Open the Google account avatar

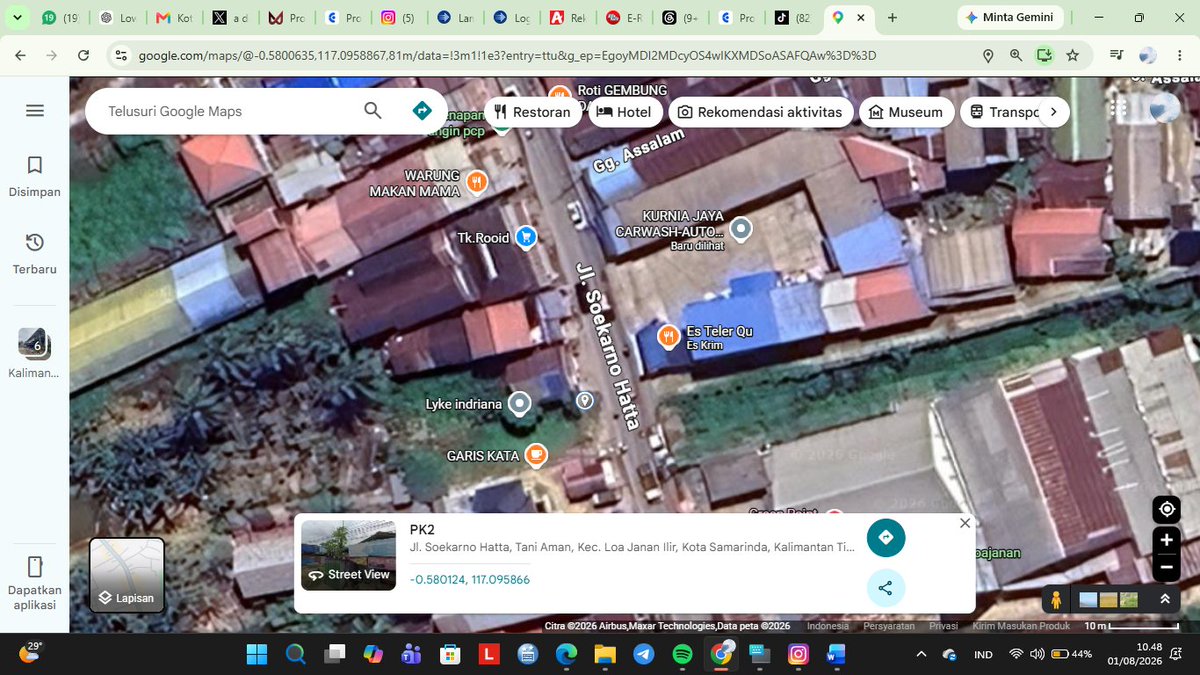point(1165,109)
